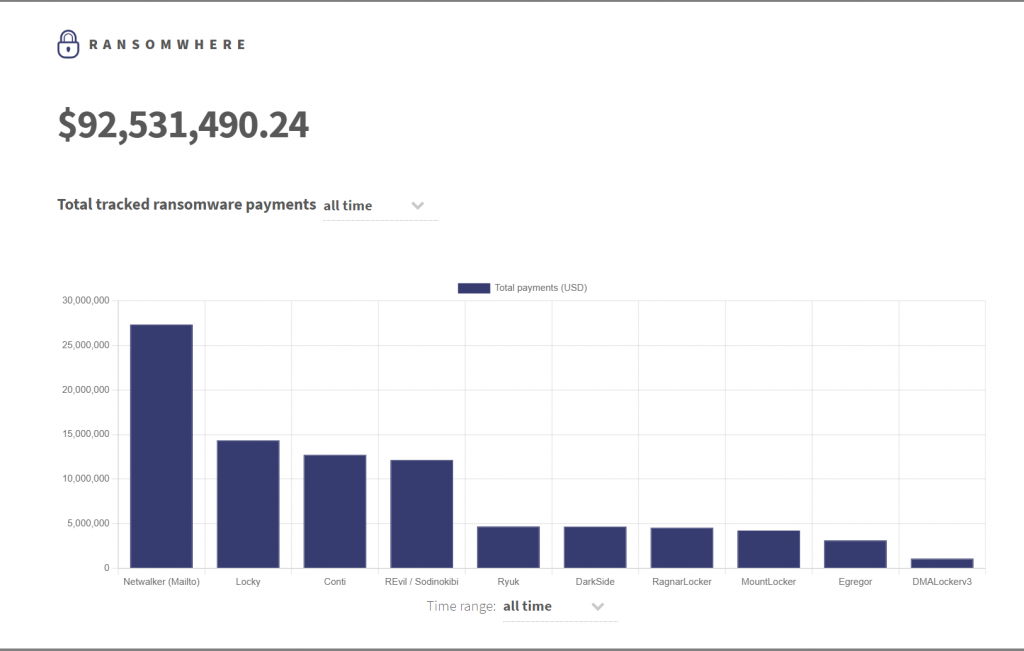This screenshot has height=651, width=1024.
Task: Click the small DMALockerv3 bar
Action: point(942,563)
